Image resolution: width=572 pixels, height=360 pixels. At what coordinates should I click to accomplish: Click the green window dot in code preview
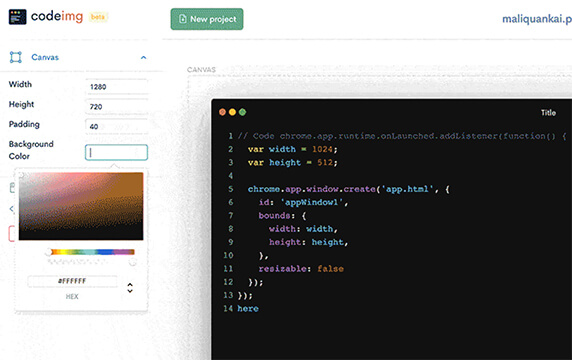[243, 112]
